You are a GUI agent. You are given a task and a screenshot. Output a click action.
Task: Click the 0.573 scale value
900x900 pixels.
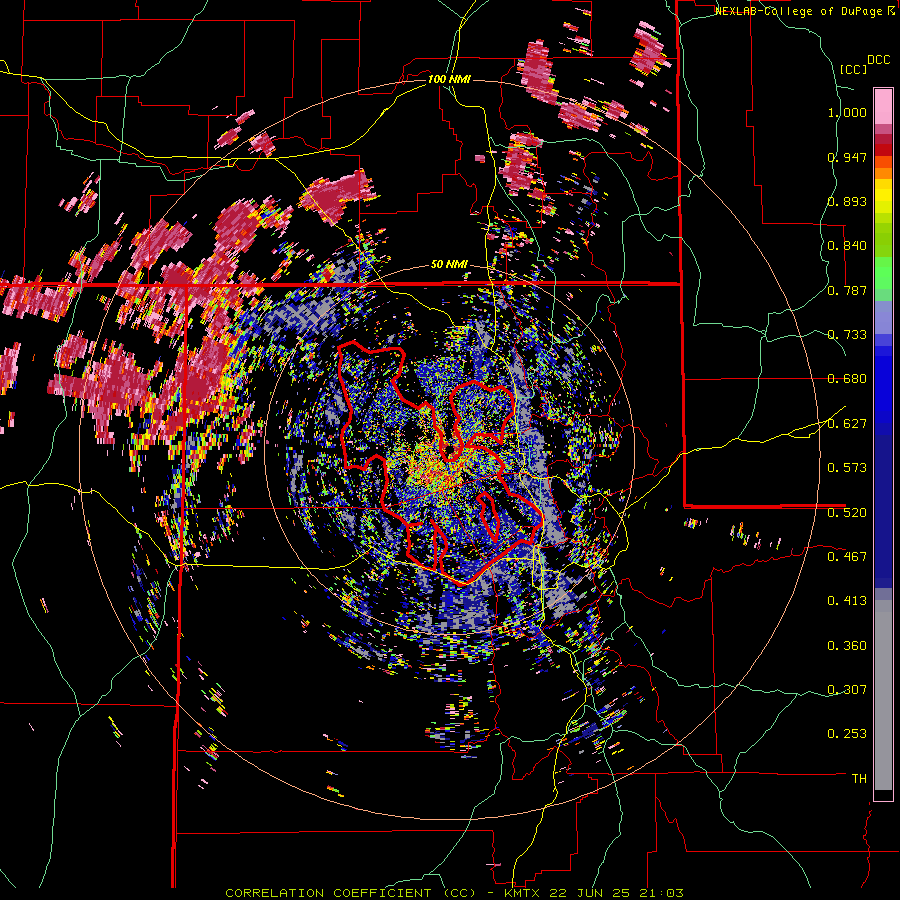click(847, 468)
